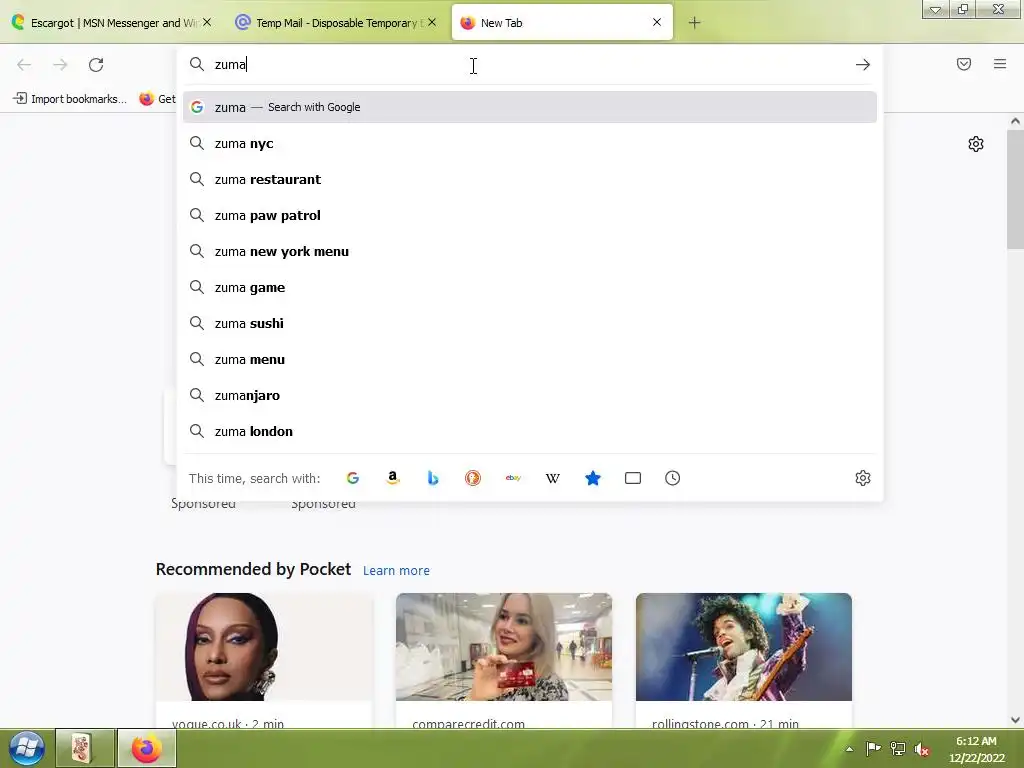The width and height of the screenshot is (1024, 768).
Task: Open comparecredit.com Pocket story thumbnail
Action: (x=504, y=647)
